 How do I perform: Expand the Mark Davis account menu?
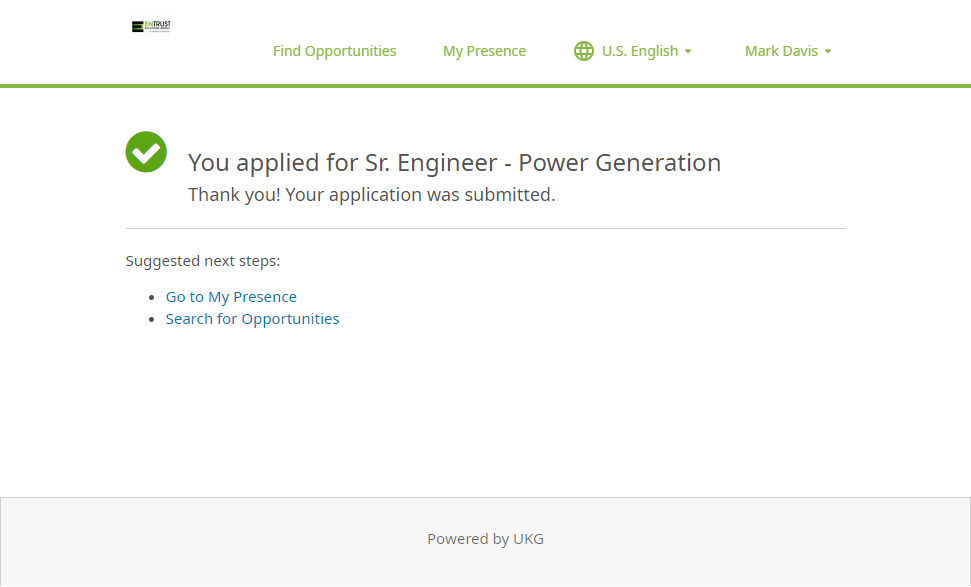[x=781, y=51]
